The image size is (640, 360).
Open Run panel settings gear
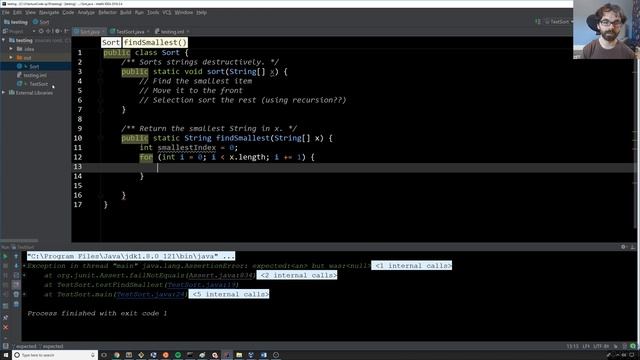623,247
